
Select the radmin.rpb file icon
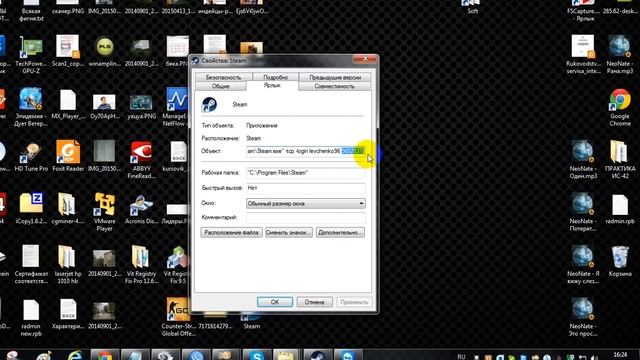click(x=620, y=209)
